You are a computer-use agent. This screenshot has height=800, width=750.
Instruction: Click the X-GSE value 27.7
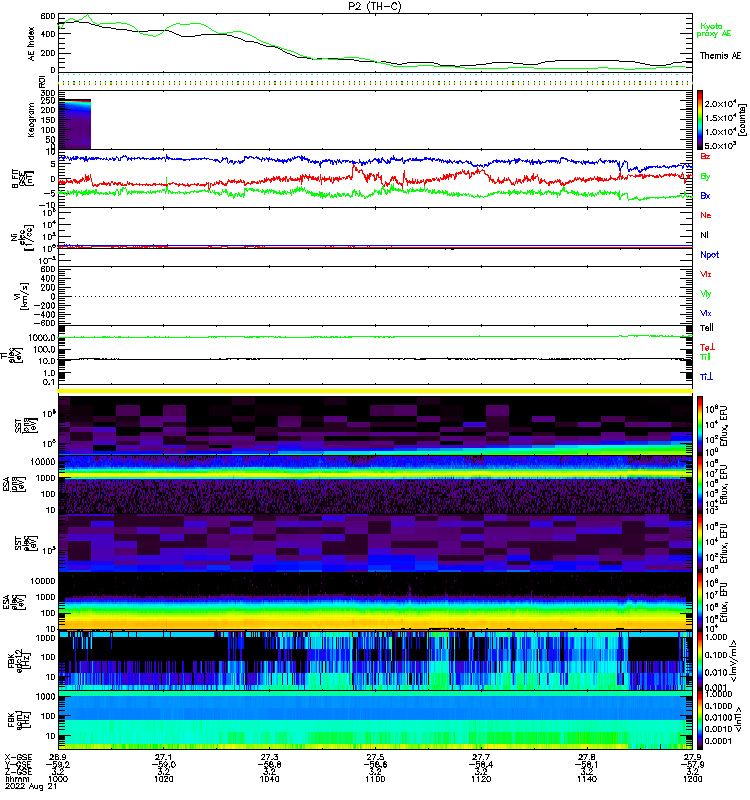pos(481,757)
